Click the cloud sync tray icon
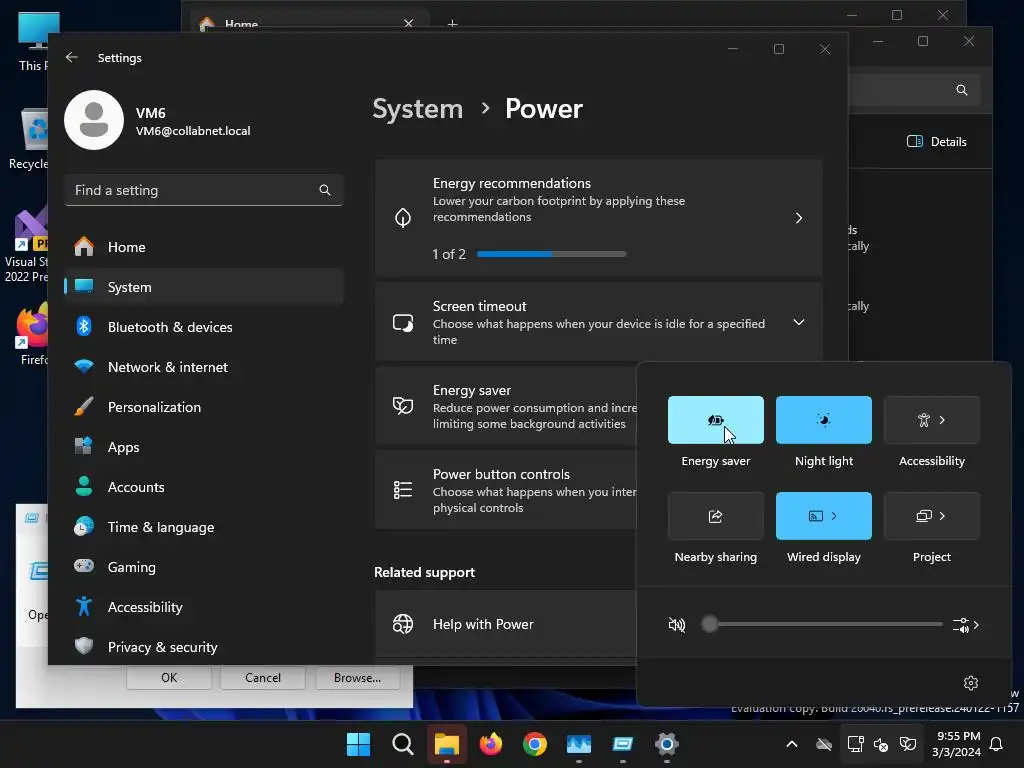Screen dimensions: 1024x768 click(x=824, y=744)
